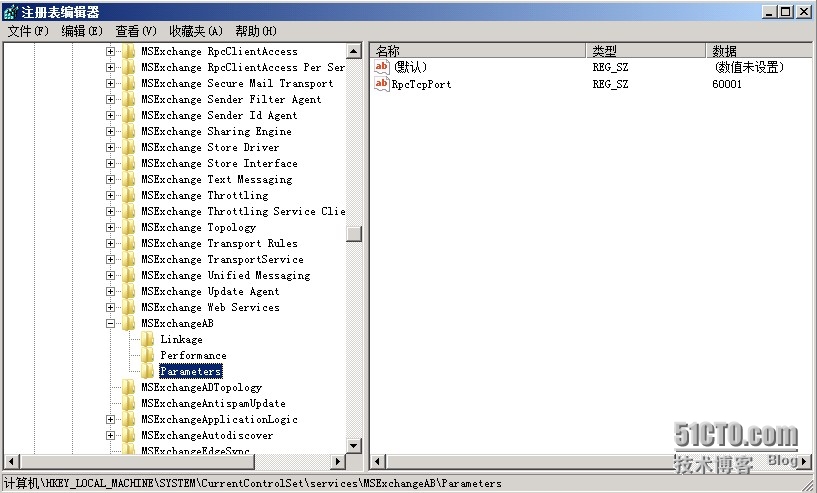Click the registry path in status bar
This screenshot has width=817, height=493.
pos(253,484)
